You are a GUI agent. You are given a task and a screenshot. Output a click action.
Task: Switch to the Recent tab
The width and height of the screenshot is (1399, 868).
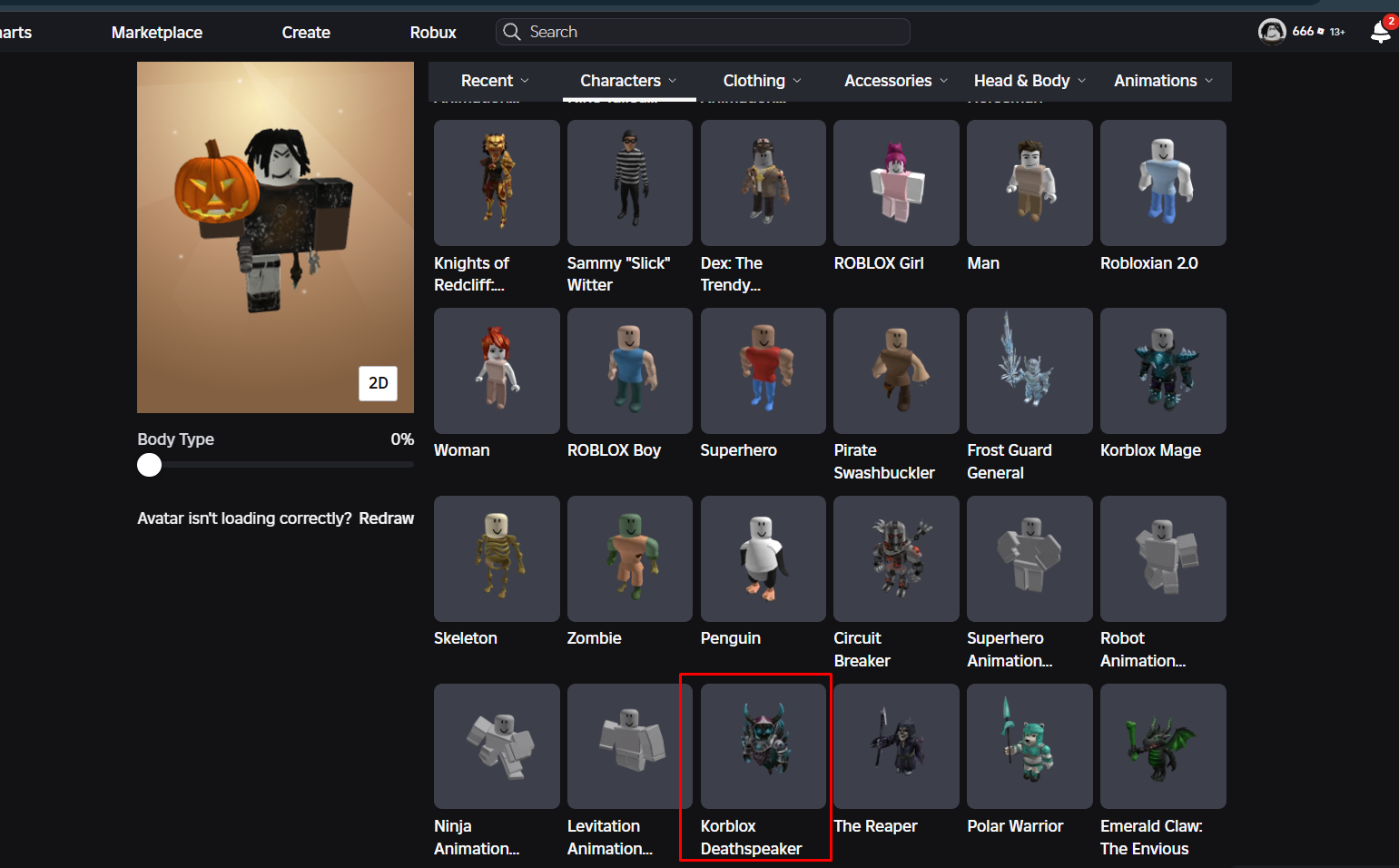pos(494,81)
